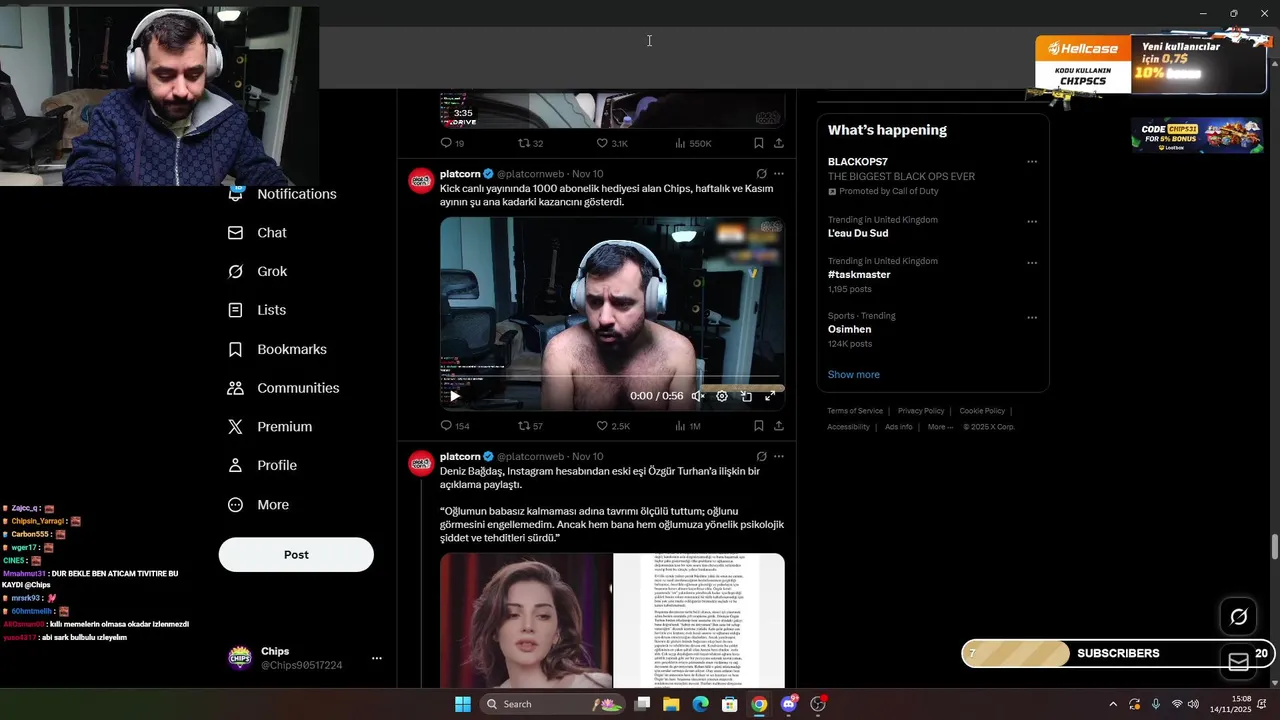
Task: Enter fullscreen on the tweet video
Action: (770, 396)
